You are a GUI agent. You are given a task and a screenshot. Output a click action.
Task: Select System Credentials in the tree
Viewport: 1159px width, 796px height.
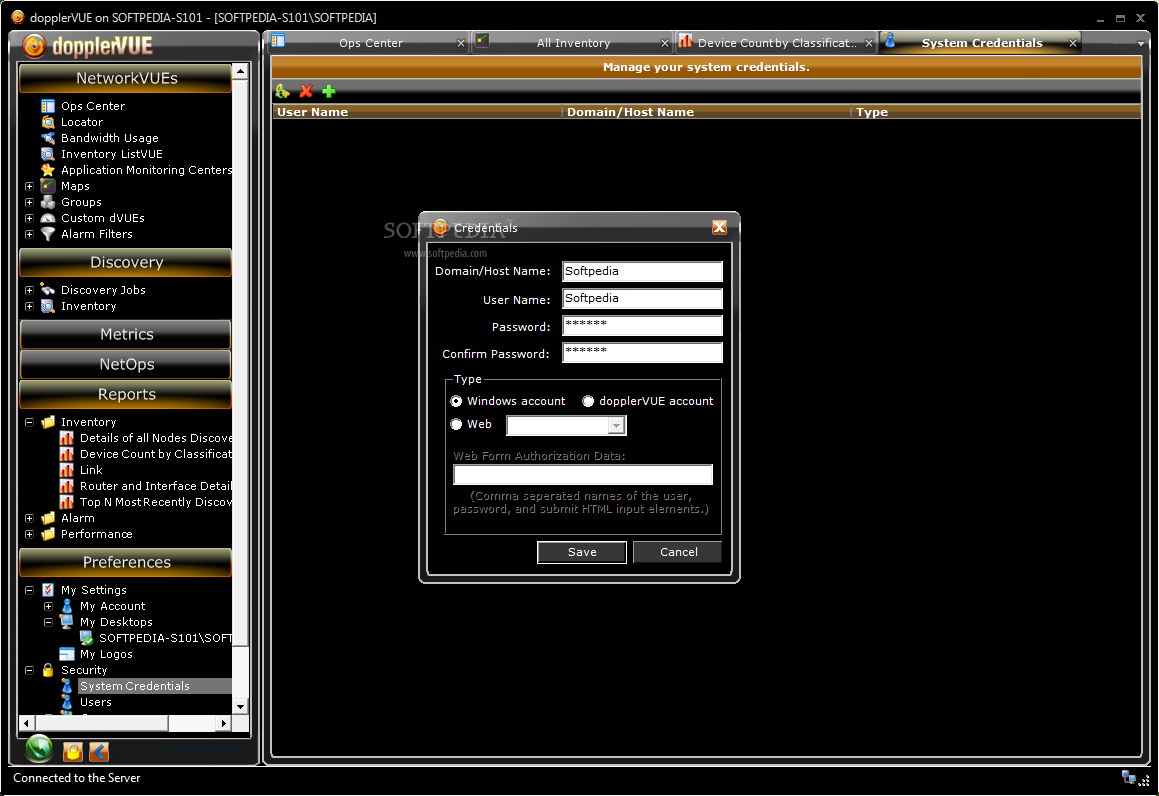click(135, 686)
